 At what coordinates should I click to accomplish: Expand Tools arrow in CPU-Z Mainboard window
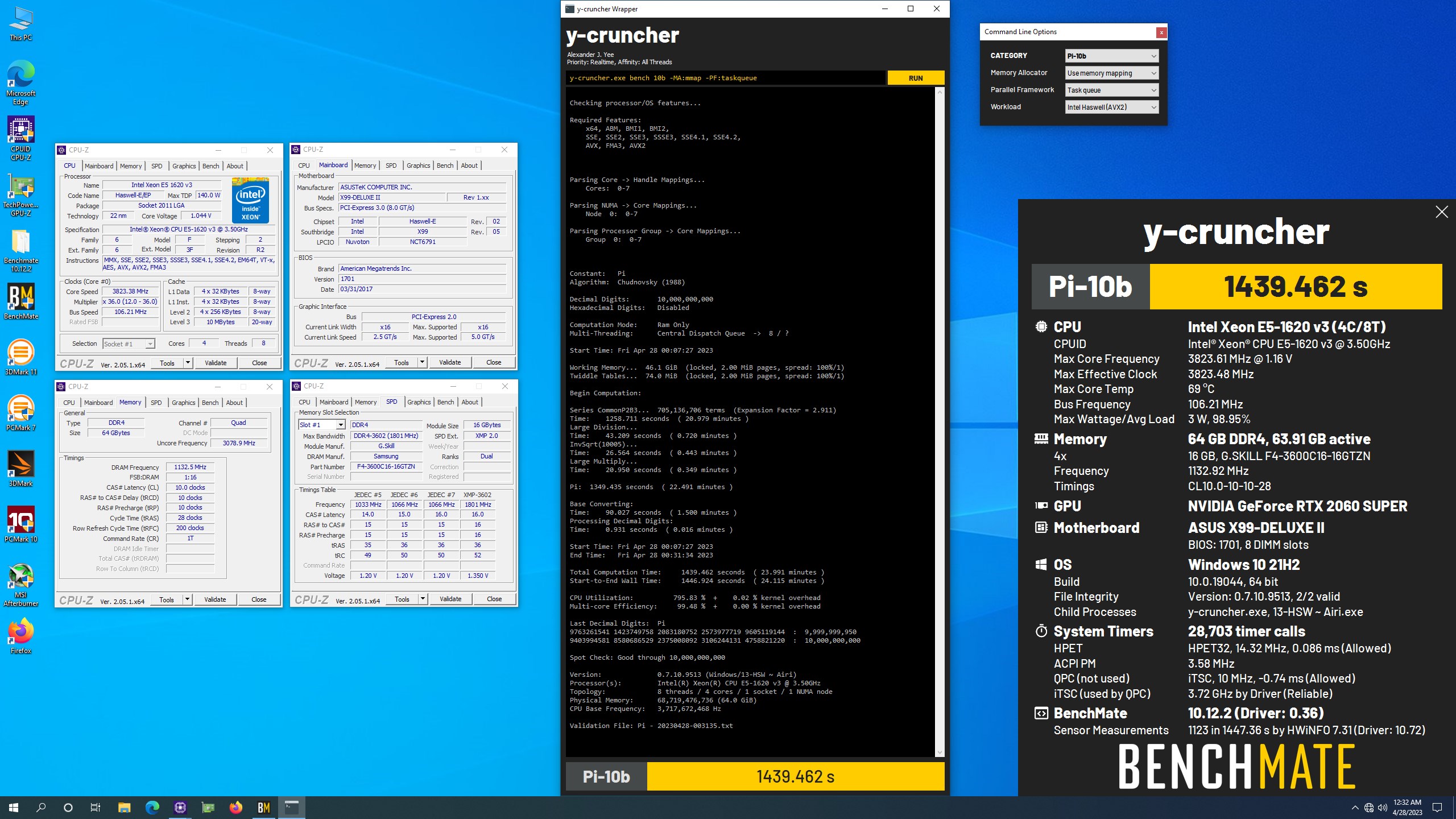(422, 362)
